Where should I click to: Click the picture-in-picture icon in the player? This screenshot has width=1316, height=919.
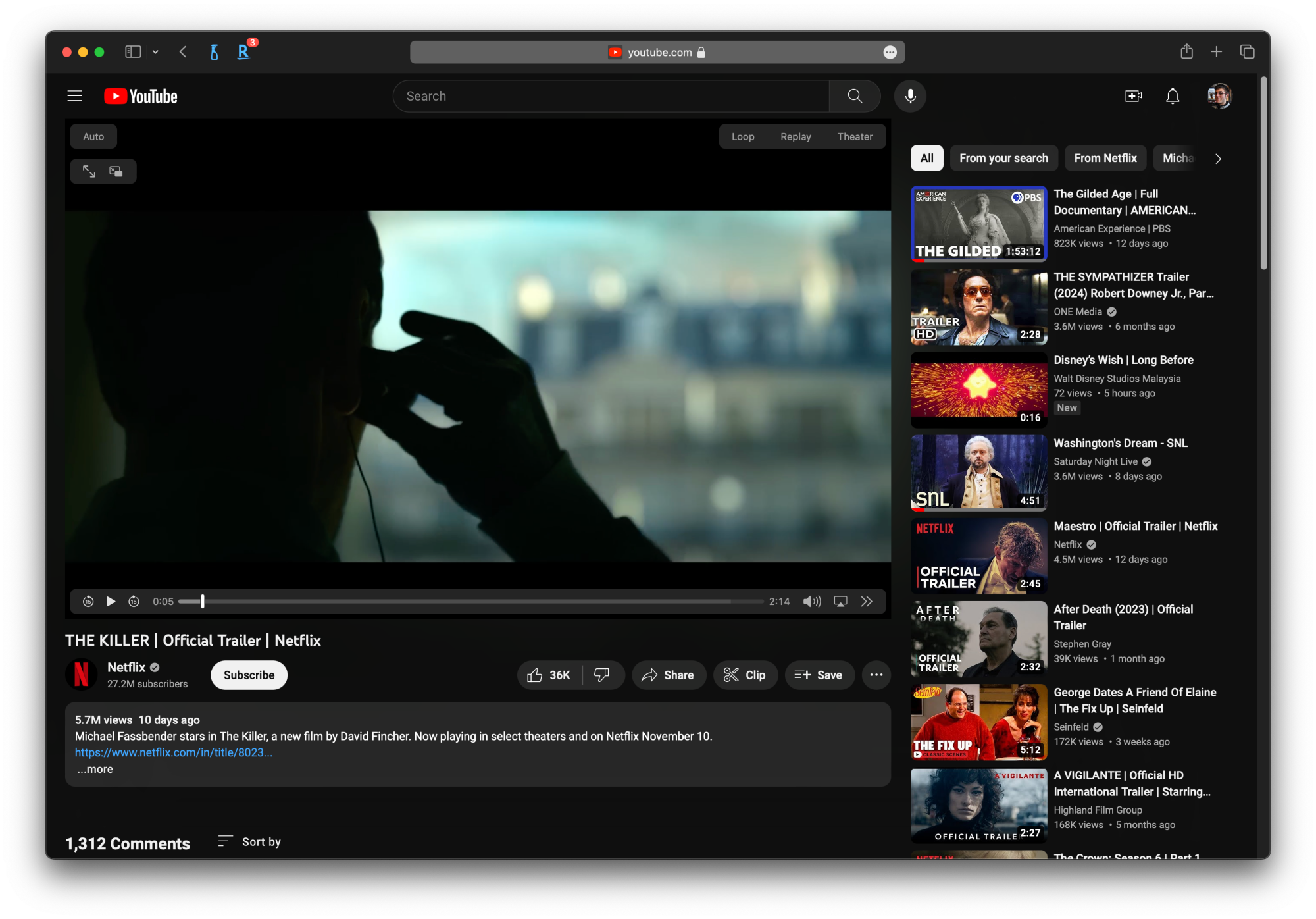(116, 171)
